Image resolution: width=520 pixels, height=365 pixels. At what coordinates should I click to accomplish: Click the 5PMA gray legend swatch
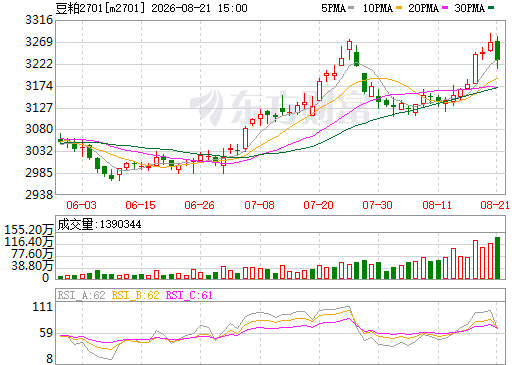(x=351, y=8)
